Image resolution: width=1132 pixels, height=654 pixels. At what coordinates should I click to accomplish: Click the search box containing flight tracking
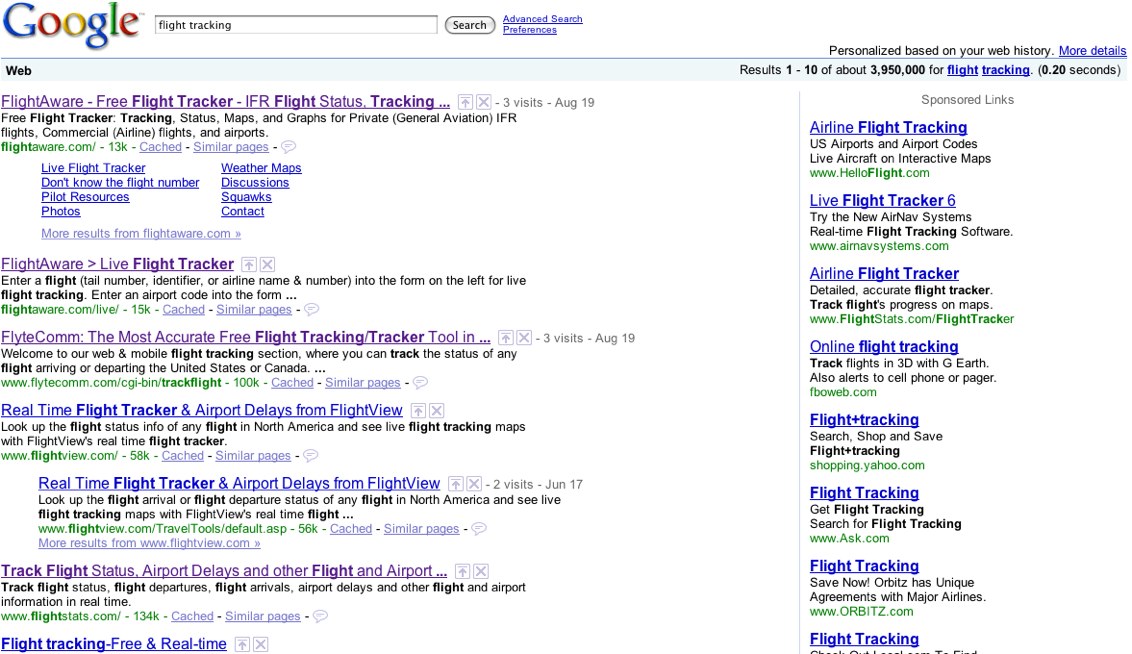pos(296,25)
